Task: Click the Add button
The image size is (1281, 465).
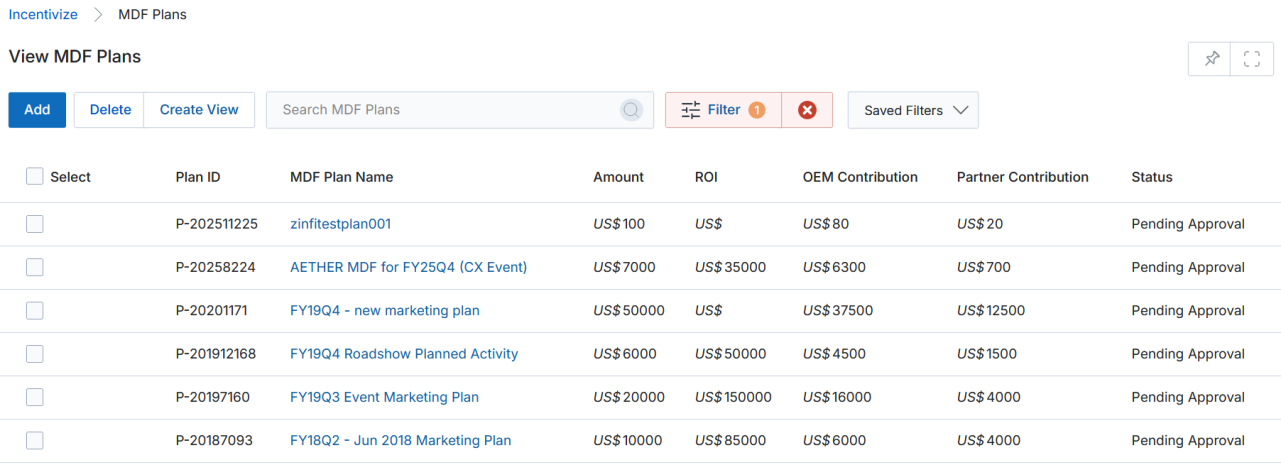Action: click(x=37, y=110)
